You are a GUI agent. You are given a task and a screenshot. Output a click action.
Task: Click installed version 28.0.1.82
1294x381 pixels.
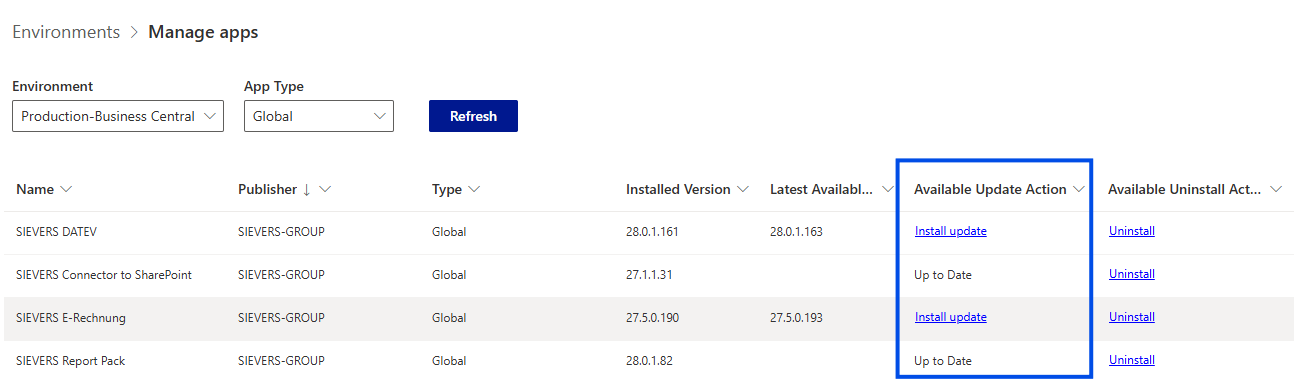[x=648, y=360]
